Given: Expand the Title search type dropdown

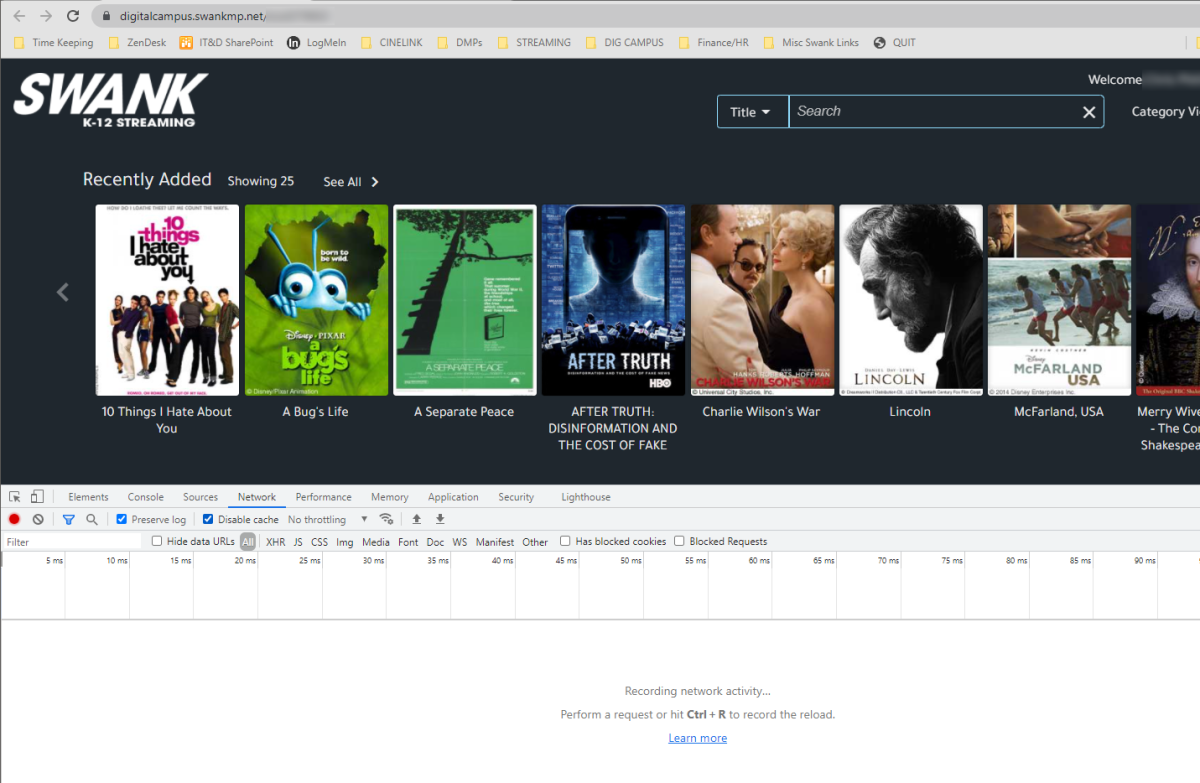Looking at the screenshot, I should tap(752, 112).
